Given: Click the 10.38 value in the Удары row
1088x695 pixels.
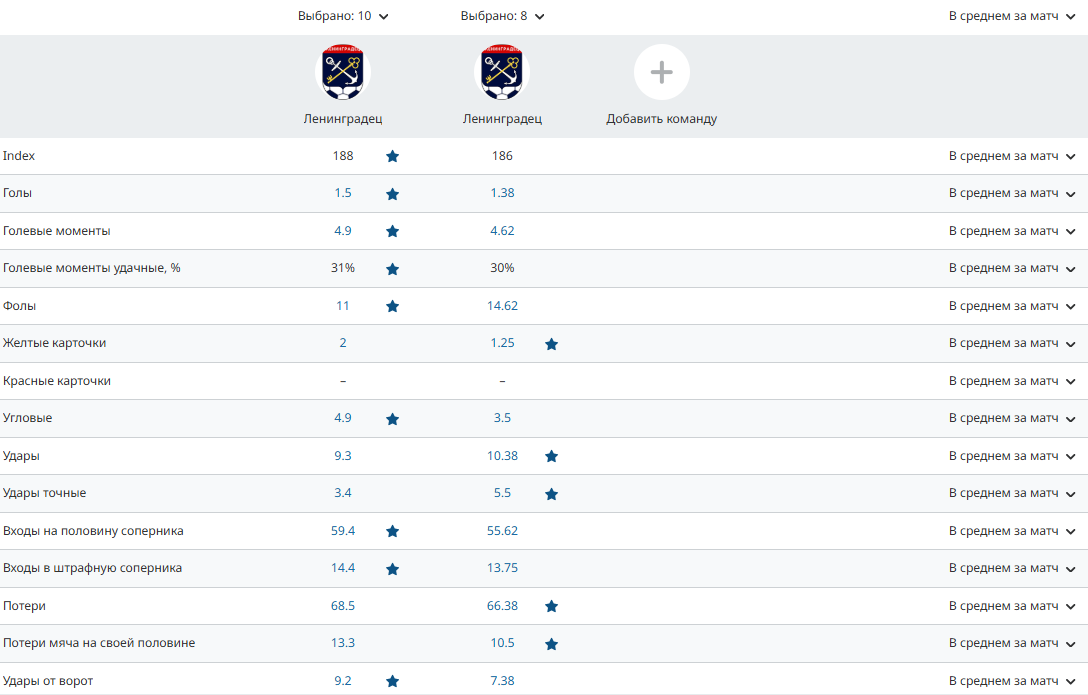Looking at the screenshot, I should point(502,456).
